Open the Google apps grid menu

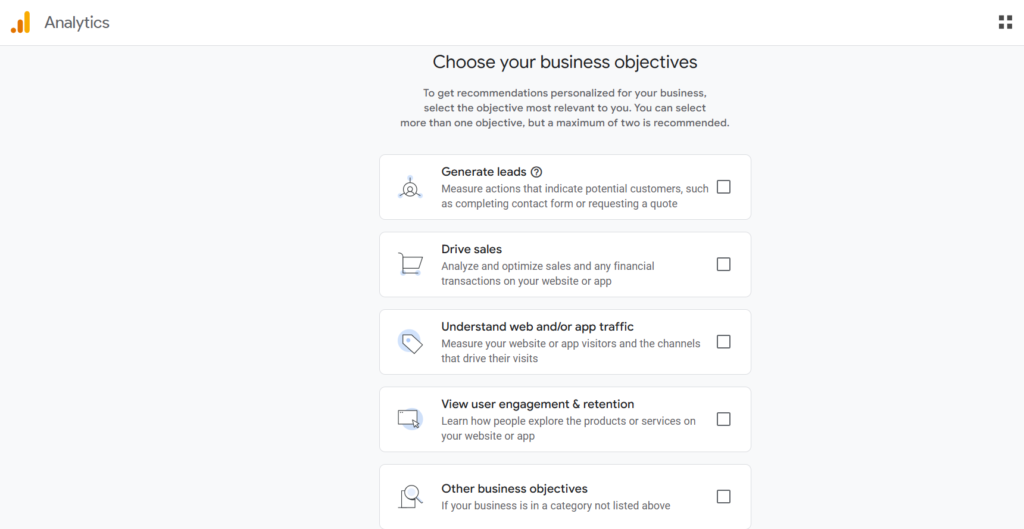[1005, 22]
